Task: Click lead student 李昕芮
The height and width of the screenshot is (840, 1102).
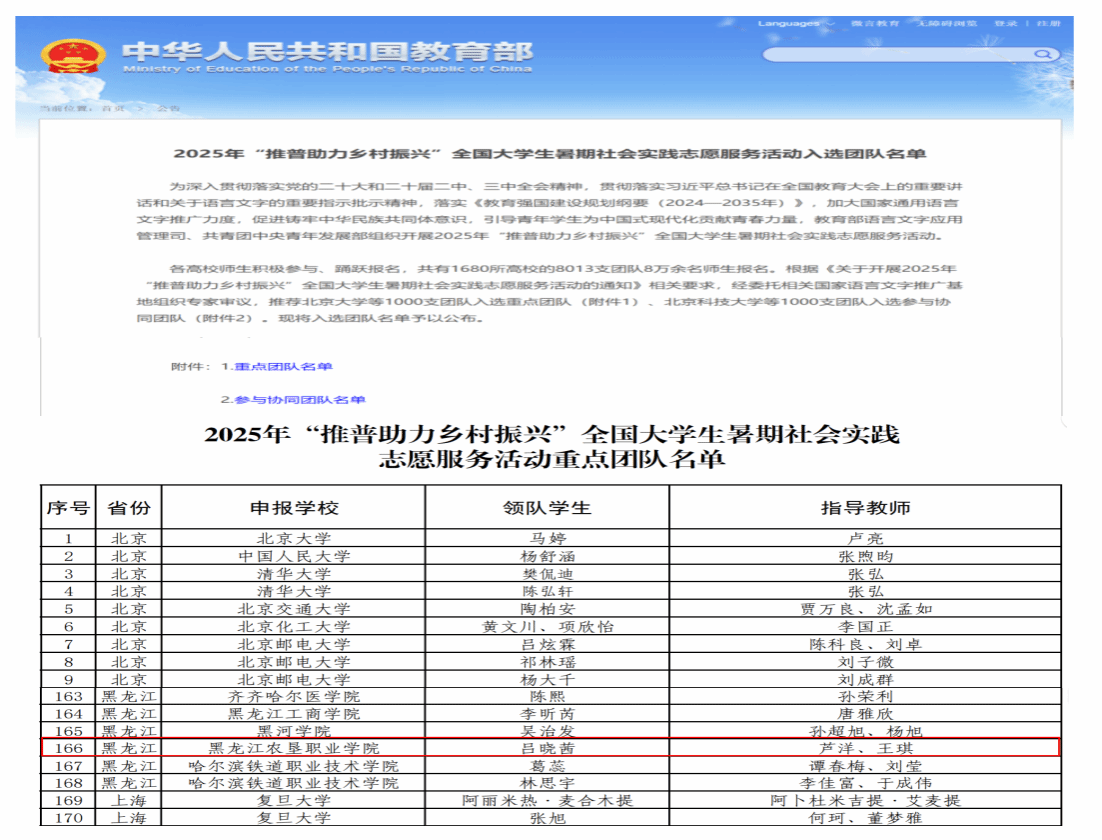Action: tap(547, 713)
